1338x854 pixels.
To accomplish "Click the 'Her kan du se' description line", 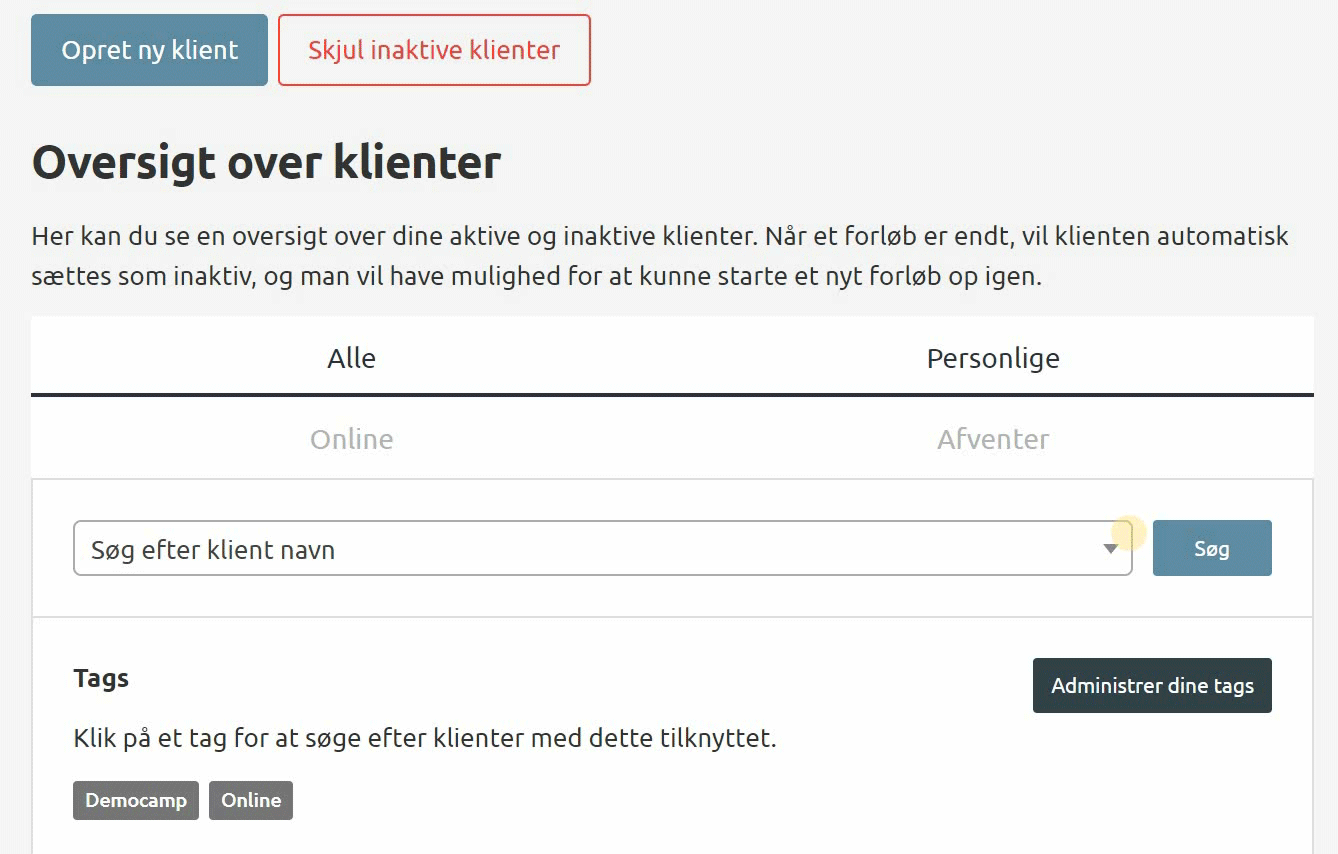I will click(660, 237).
